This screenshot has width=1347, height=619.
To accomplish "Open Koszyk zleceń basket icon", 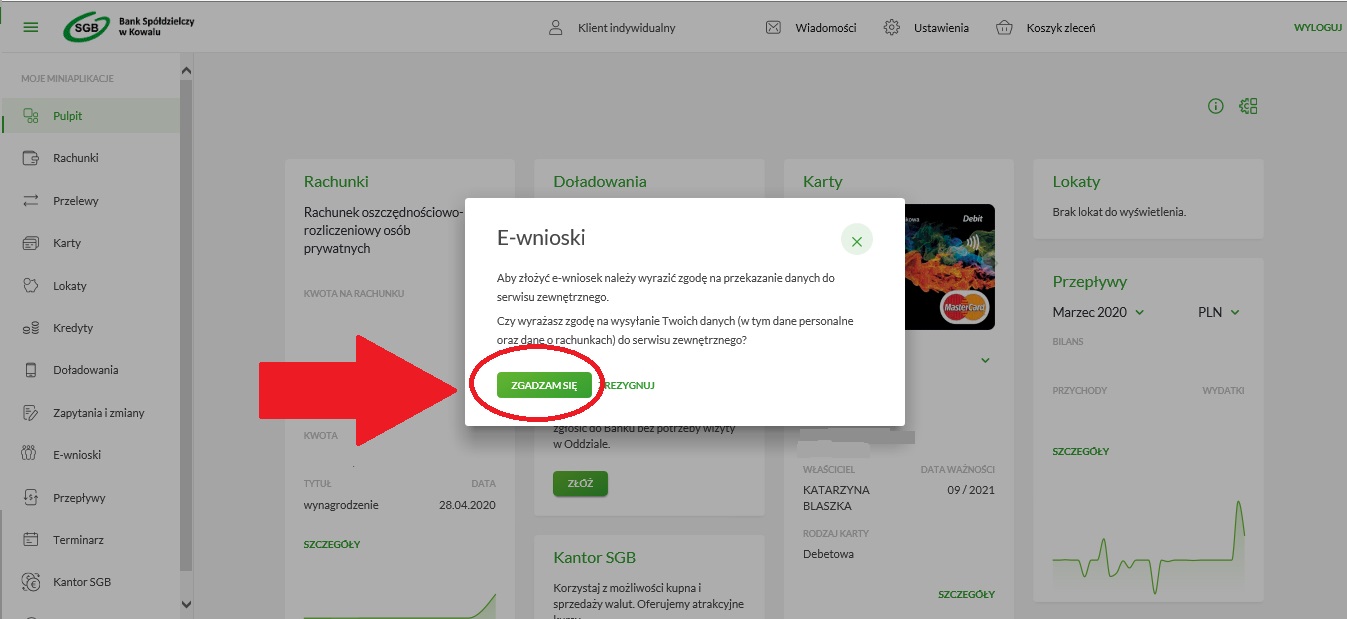I will 1005,28.
